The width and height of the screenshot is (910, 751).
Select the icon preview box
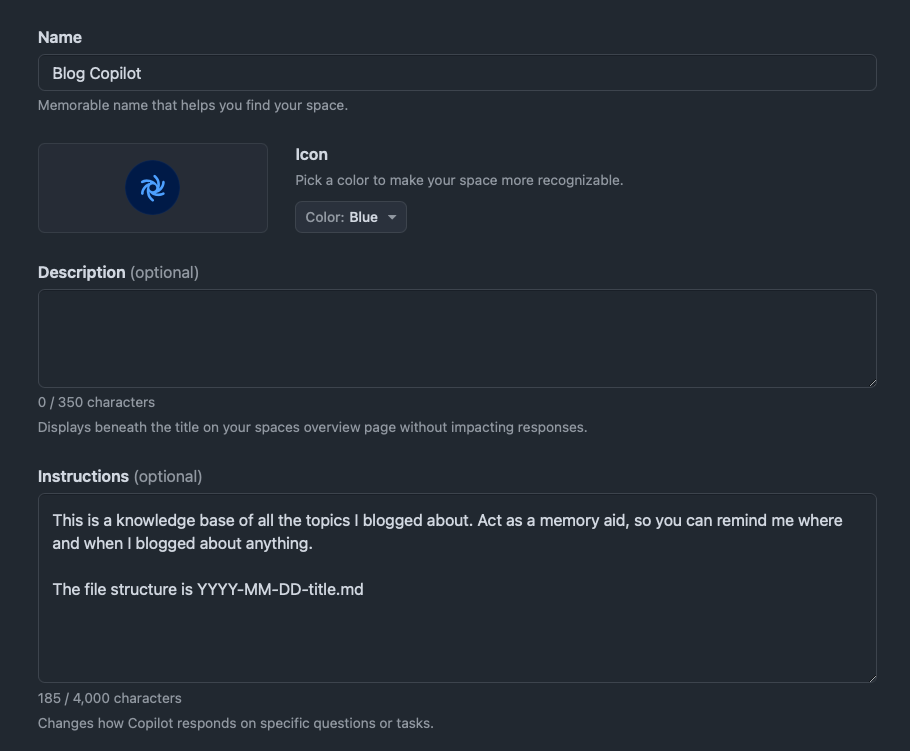tap(153, 188)
